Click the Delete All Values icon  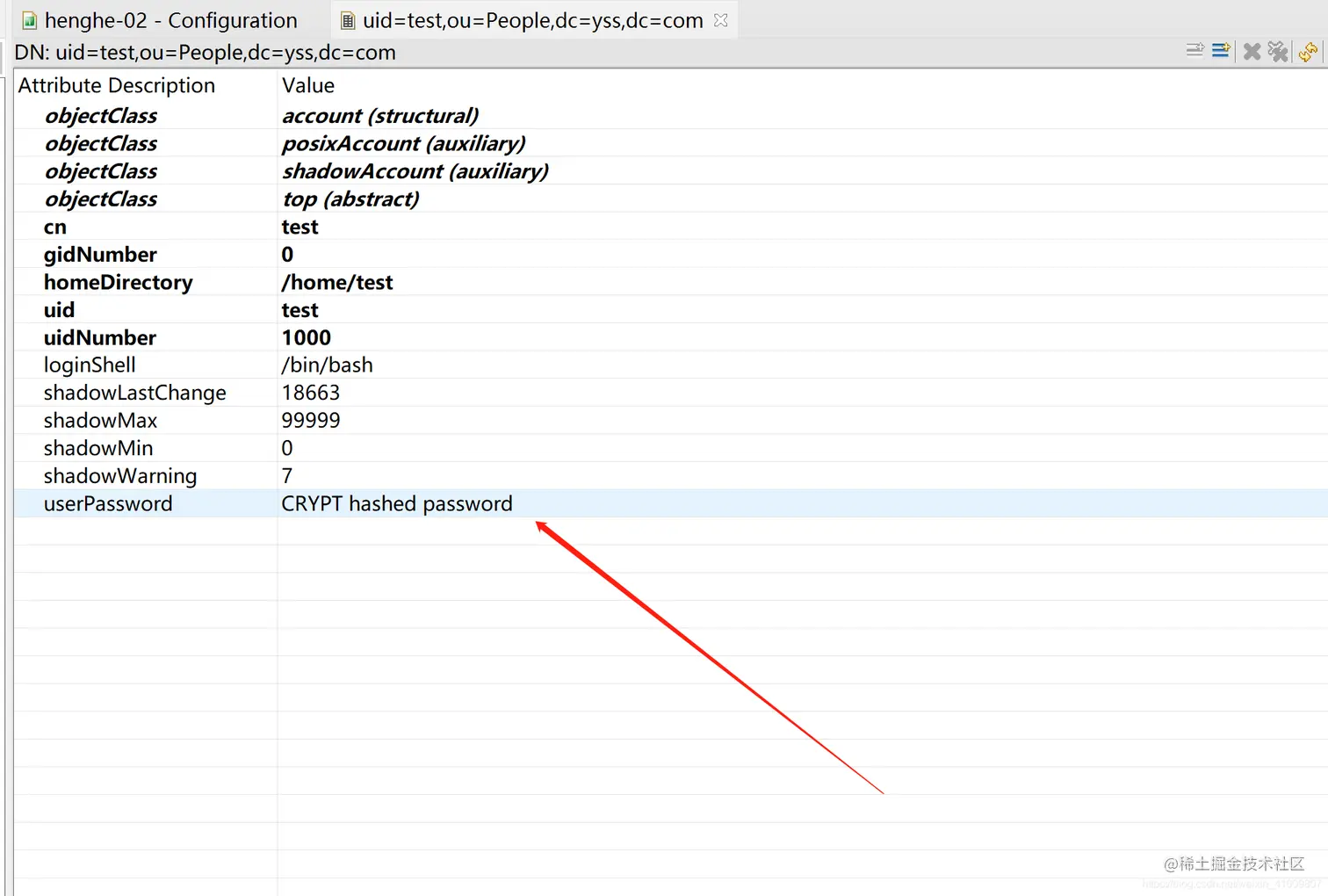1278,52
